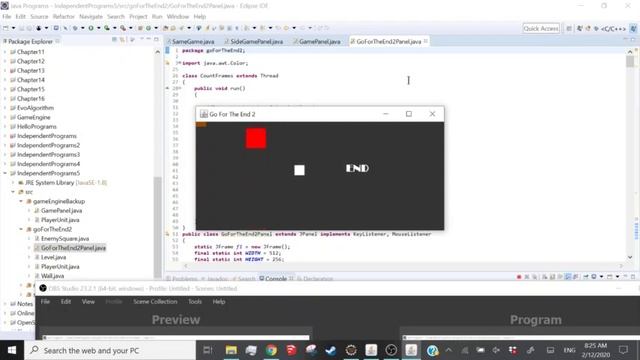Screen dimensions: 640x360
Task: Click the New file icon in Eclipse toolbar
Action: point(6,28)
